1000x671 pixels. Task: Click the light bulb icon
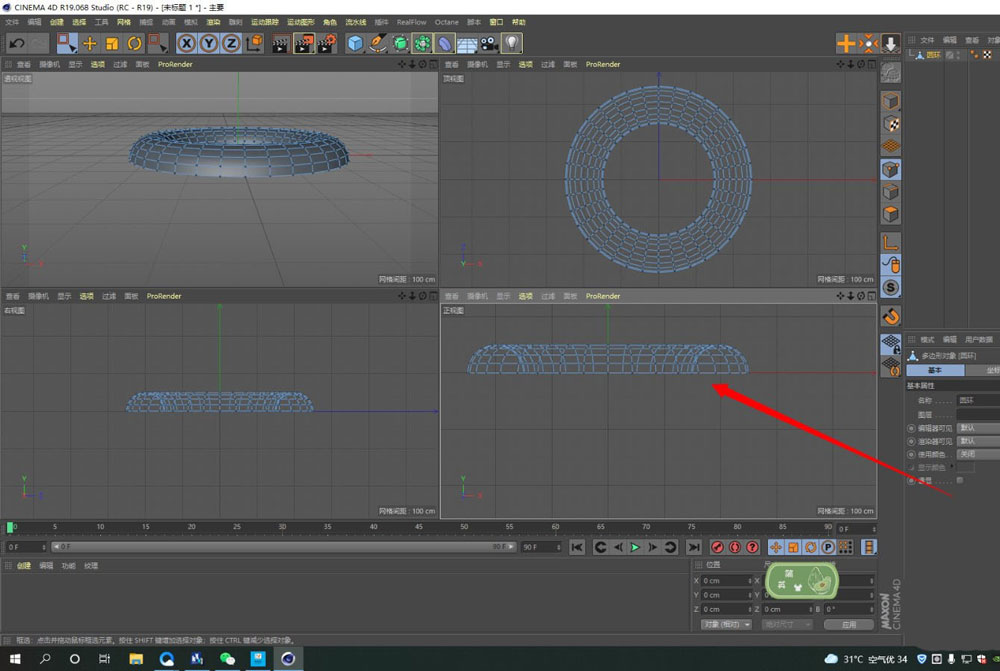(512, 43)
